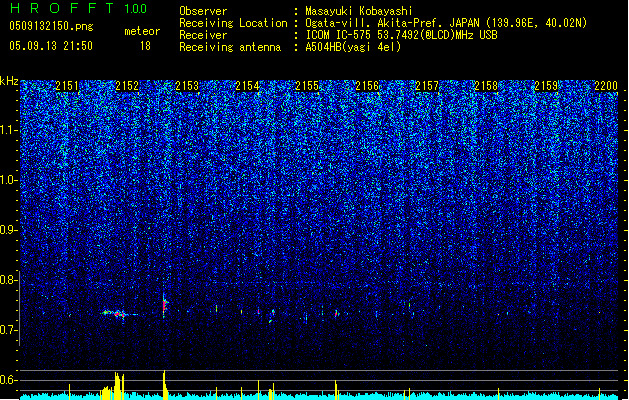The width and height of the screenshot is (629, 400).
Task: Click the 1.1 kHz axis label
Action: coord(9,130)
